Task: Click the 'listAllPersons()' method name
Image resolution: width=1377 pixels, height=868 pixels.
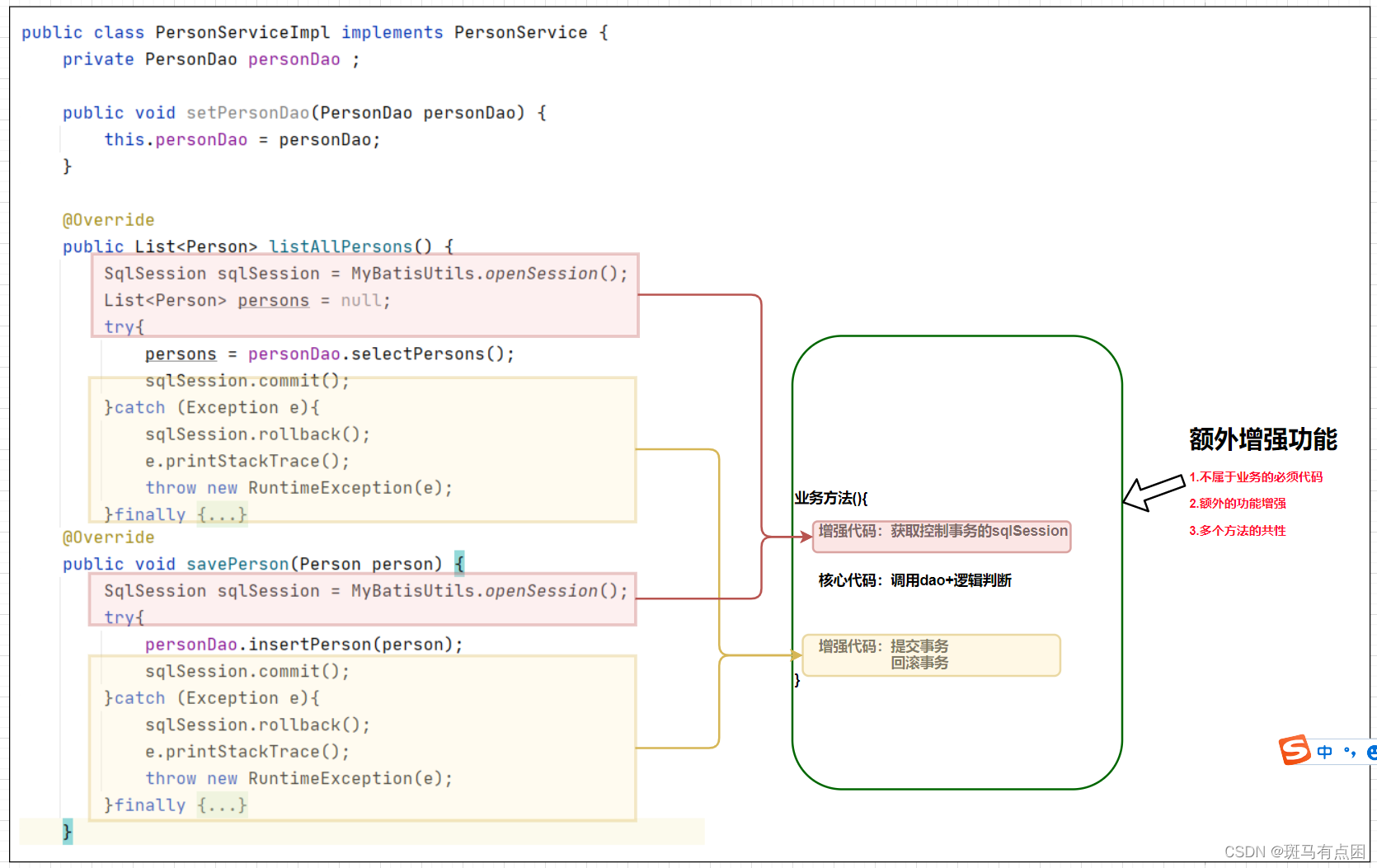Action: pos(350,246)
